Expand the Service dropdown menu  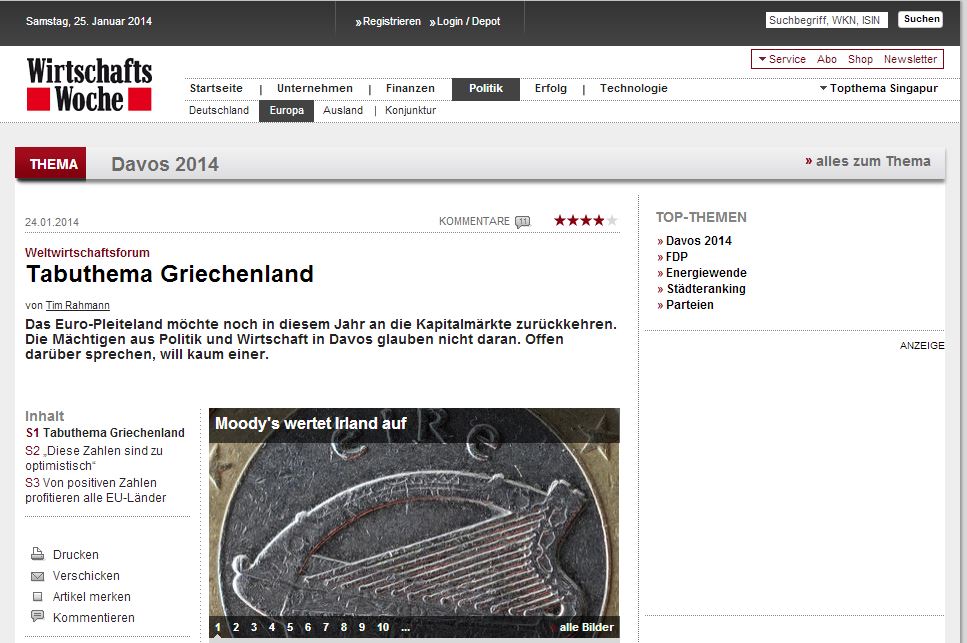click(x=781, y=59)
